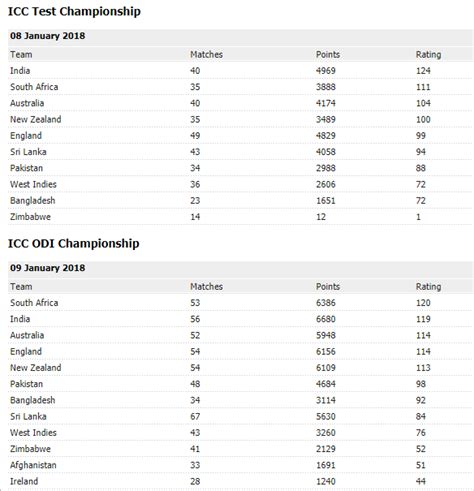The height and width of the screenshot is (491, 474).
Task: Select Zimbabwe in the Test Championship table
Action: [30, 217]
